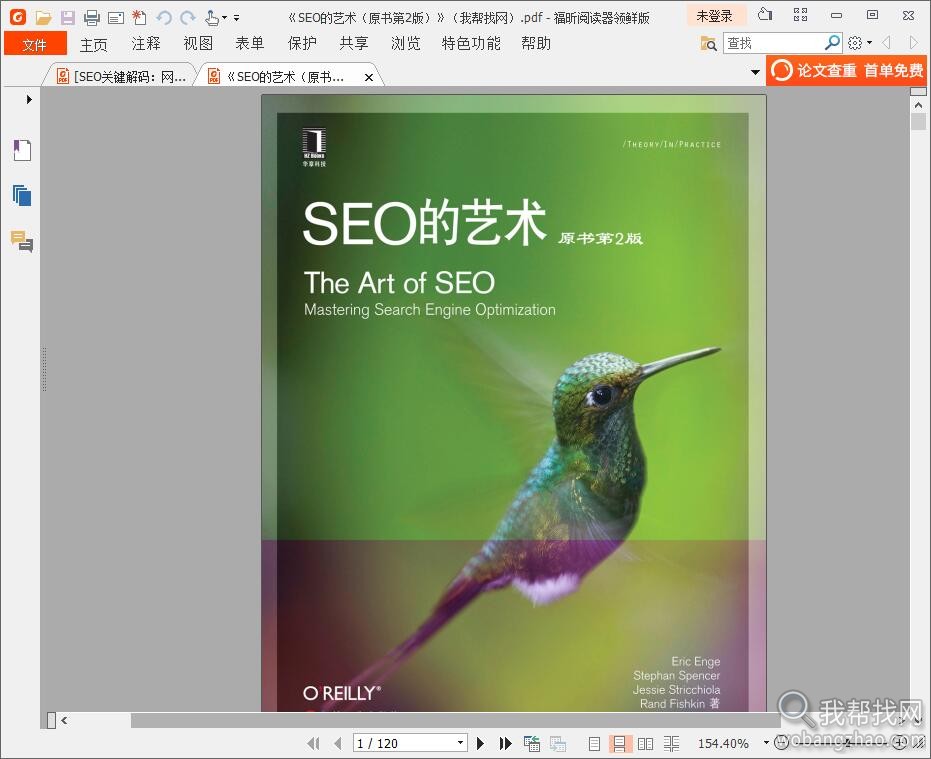Viewport: 931px width, 759px height.
Task: Select facing pages view mode
Action: point(645,744)
